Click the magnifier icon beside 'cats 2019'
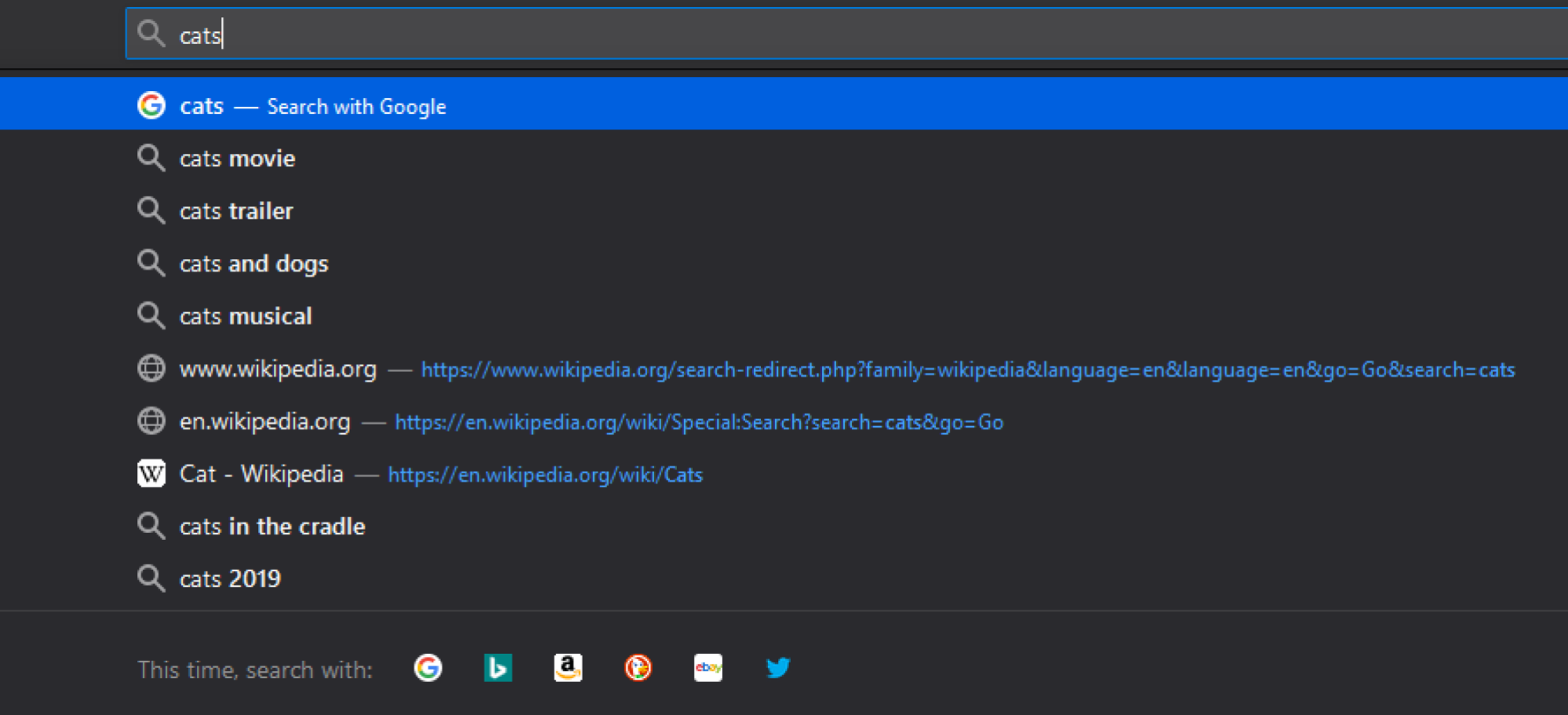Screen dimensions: 1568x715 151,578
